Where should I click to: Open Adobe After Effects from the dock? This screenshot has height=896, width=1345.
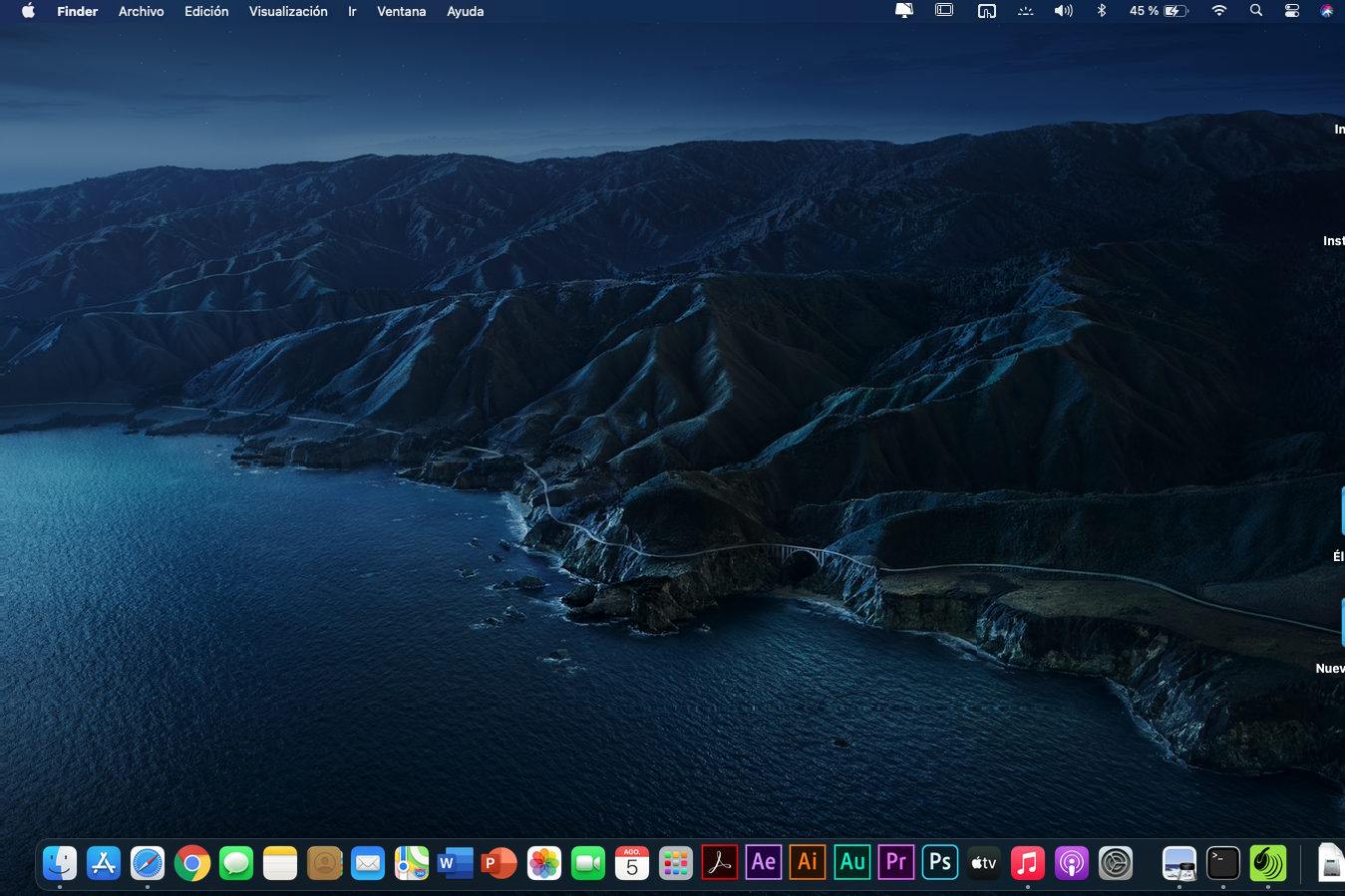pyautogui.click(x=764, y=863)
